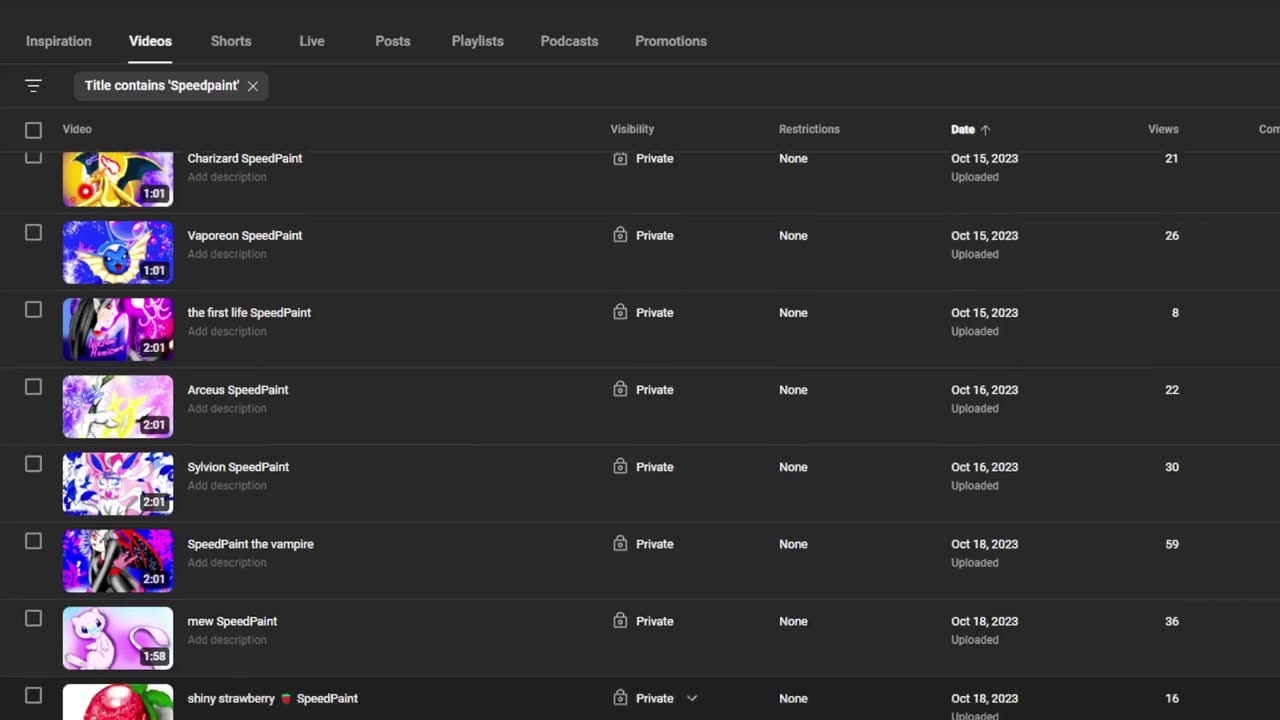Toggle the select-all videos checkbox

pyautogui.click(x=33, y=130)
